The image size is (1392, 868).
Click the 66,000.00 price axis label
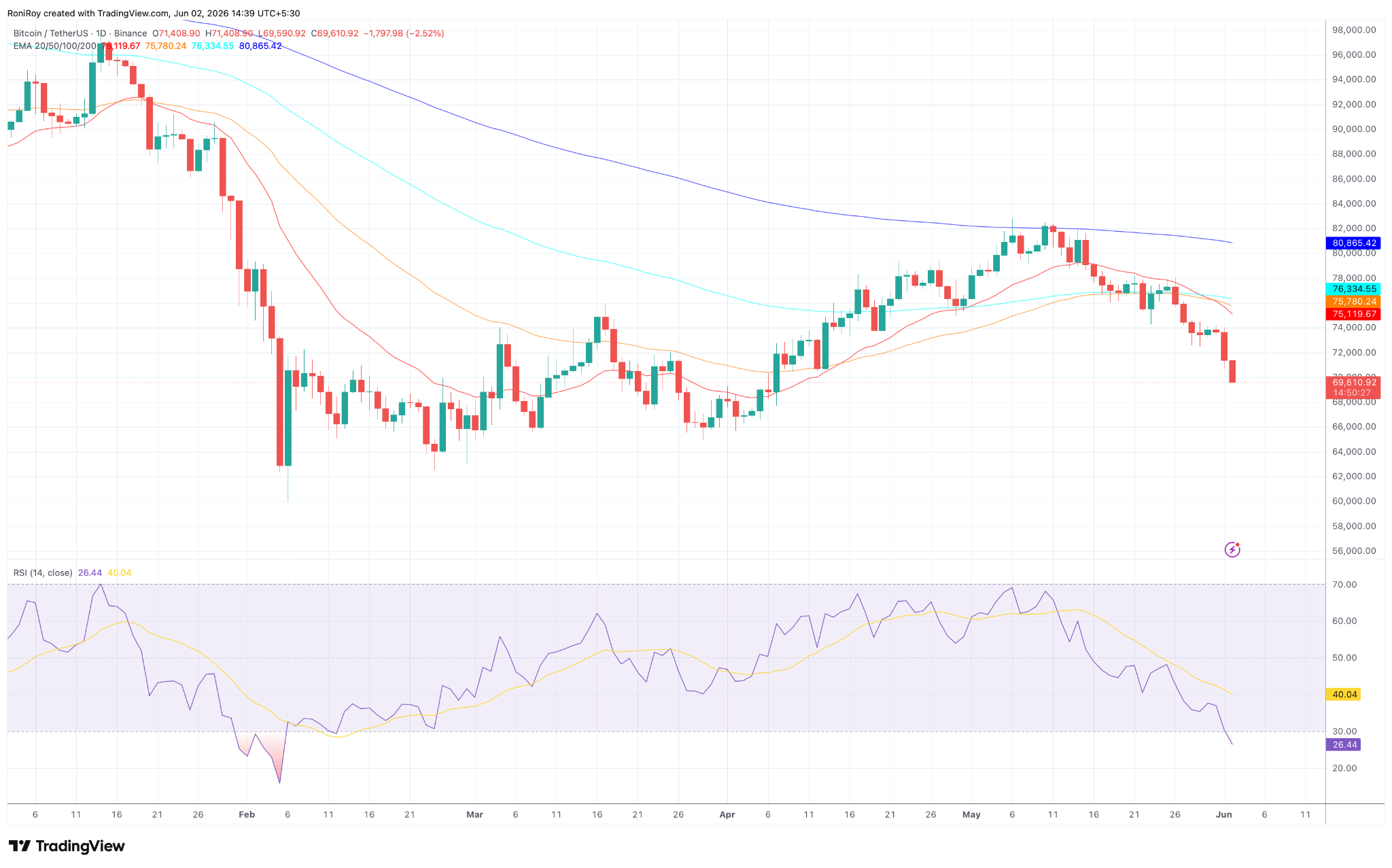tap(1354, 427)
